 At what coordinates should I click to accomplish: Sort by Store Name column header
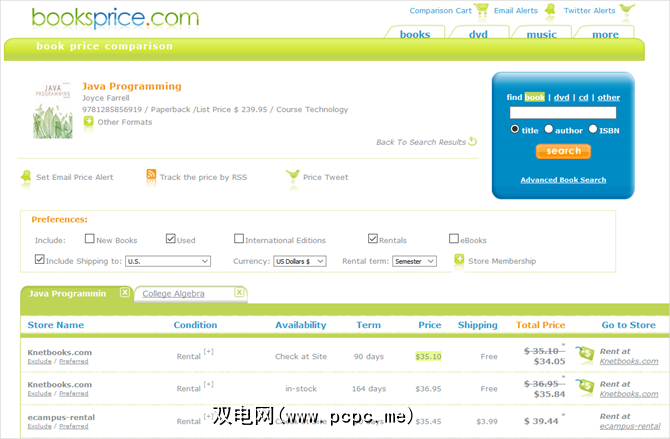click(x=56, y=325)
